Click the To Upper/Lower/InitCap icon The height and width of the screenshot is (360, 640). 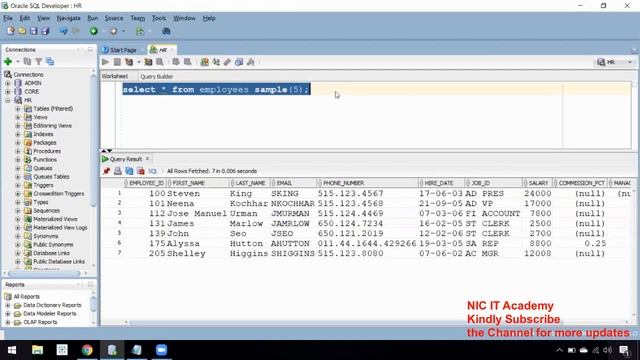point(216,62)
